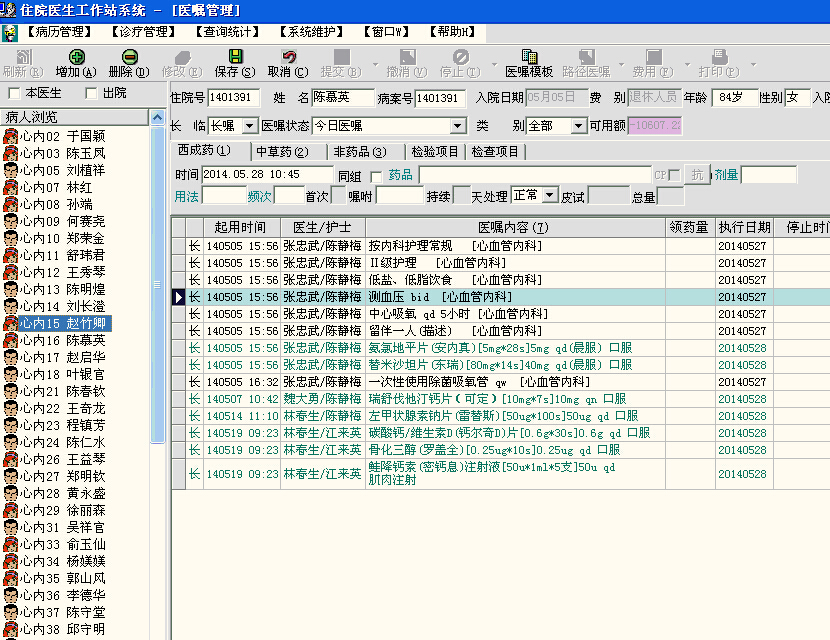The width and height of the screenshot is (830, 640).
Task: Click the 删除 (Delete) toolbar icon
Action: pyautogui.click(x=128, y=57)
